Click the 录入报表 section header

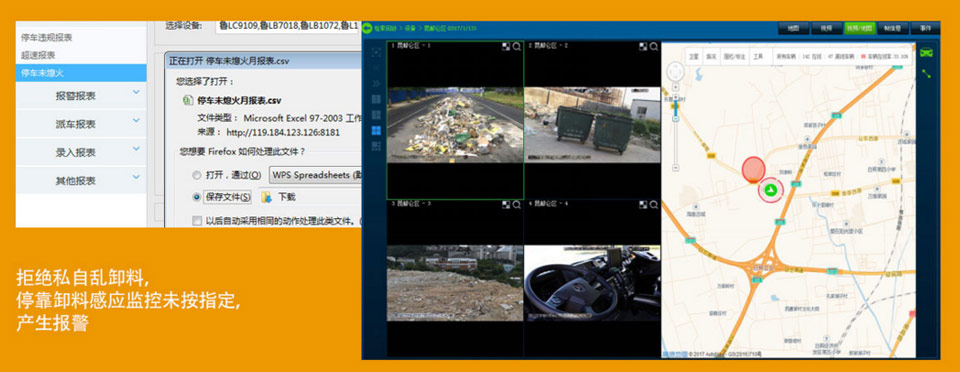(x=81, y=152)
